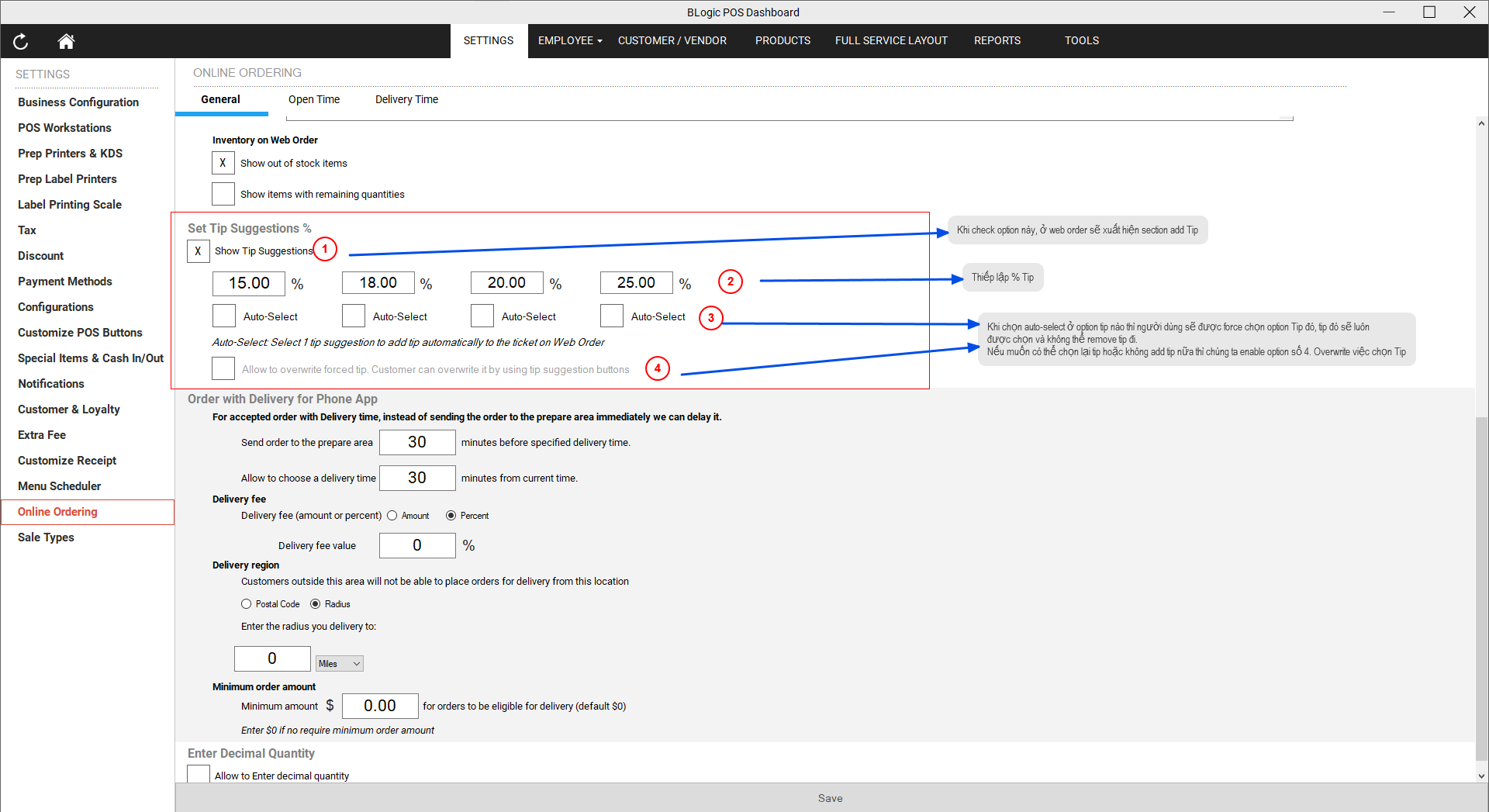Click the Minimum amount input field
Image resolution: width=1489 pixels, height=812 pixels.
pos(380,706)
